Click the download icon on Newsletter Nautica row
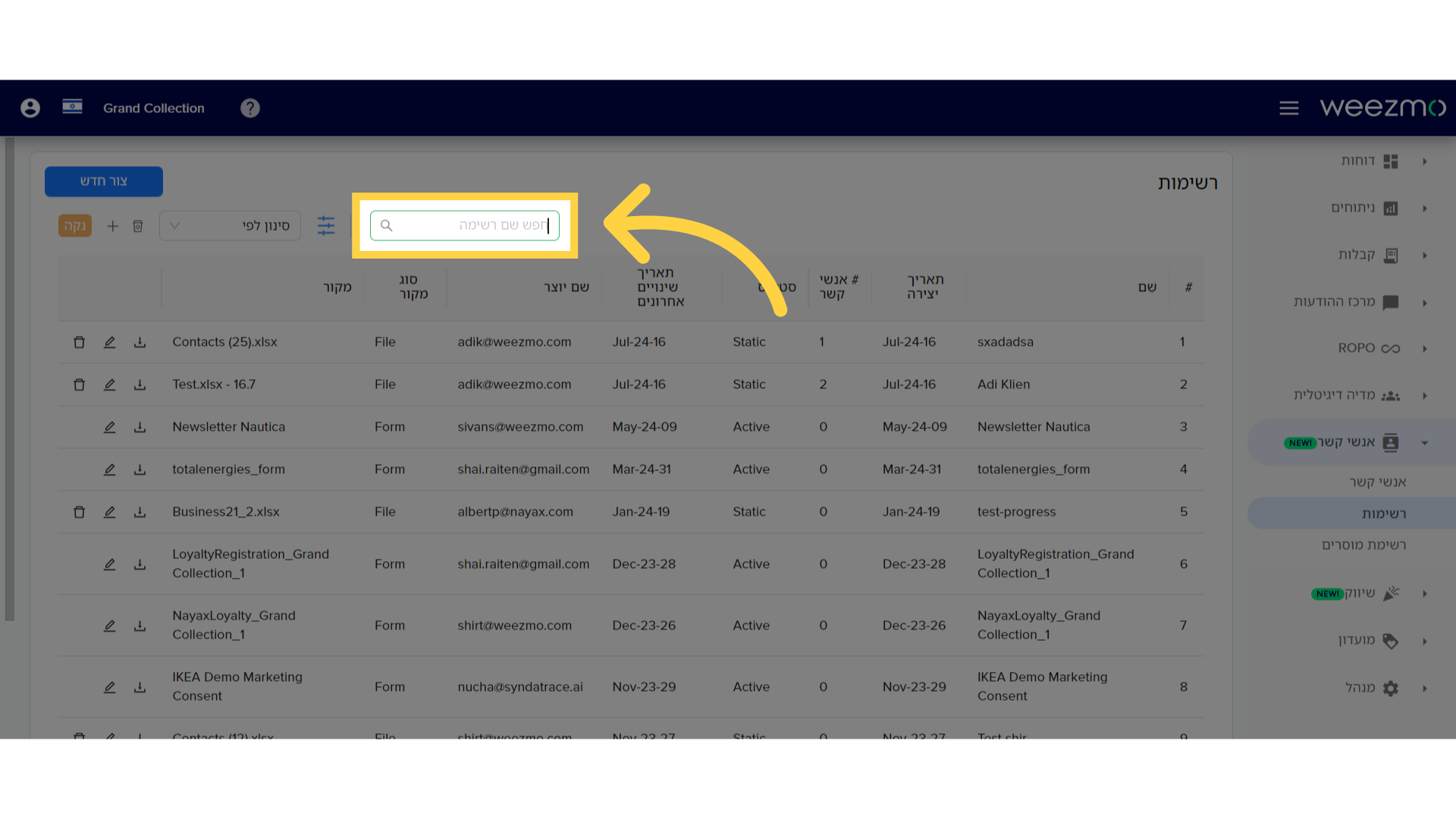The image size is (1456, 819). (x=140, y=427)
